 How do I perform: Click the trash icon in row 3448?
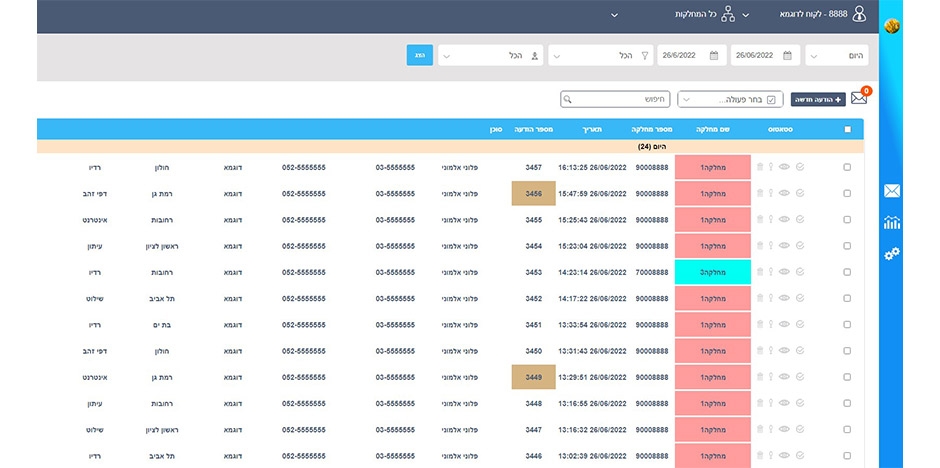(760, 403)
